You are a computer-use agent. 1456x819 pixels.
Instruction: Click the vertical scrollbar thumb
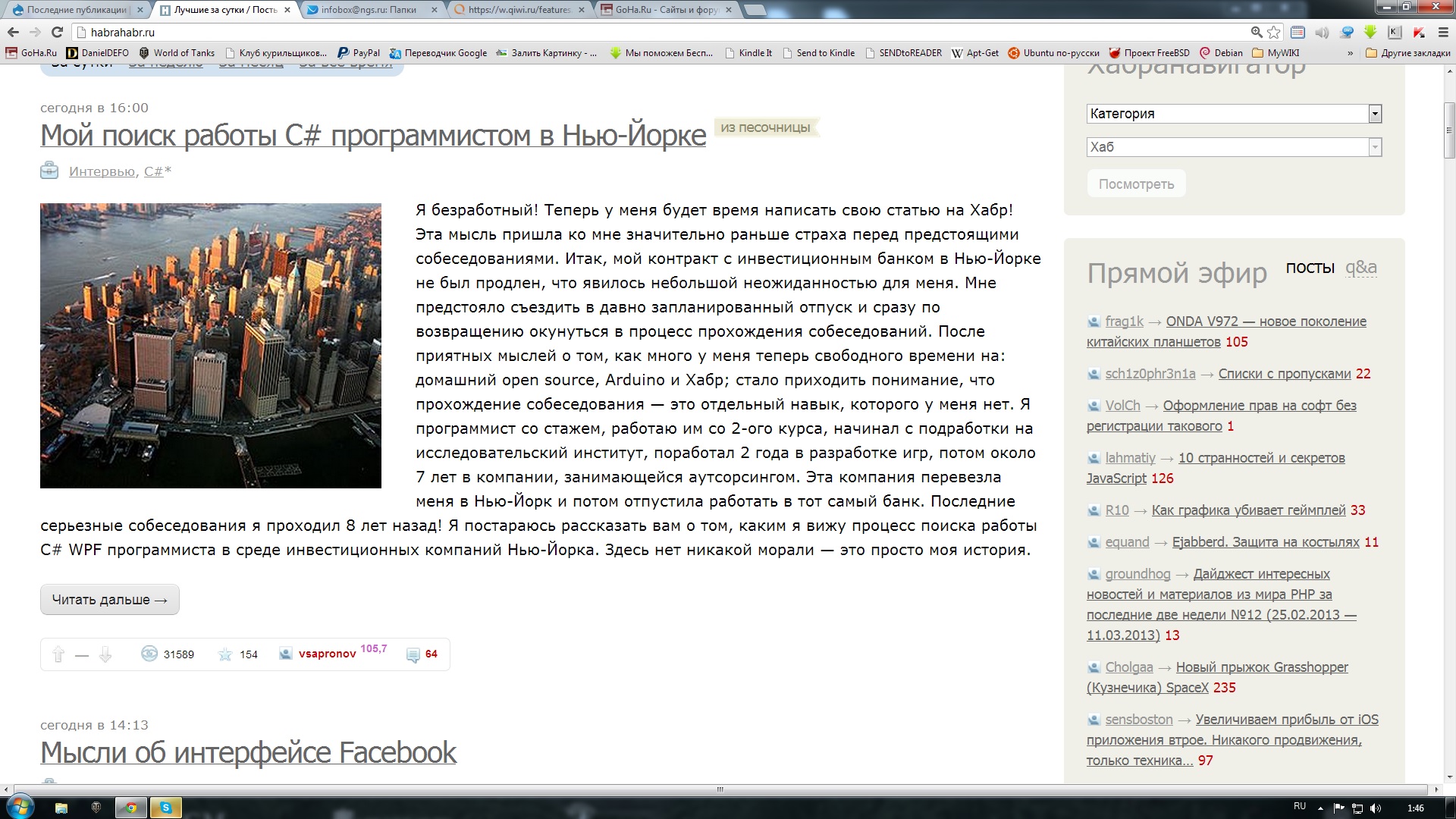pyautogui.click(x=1449, y=130)
